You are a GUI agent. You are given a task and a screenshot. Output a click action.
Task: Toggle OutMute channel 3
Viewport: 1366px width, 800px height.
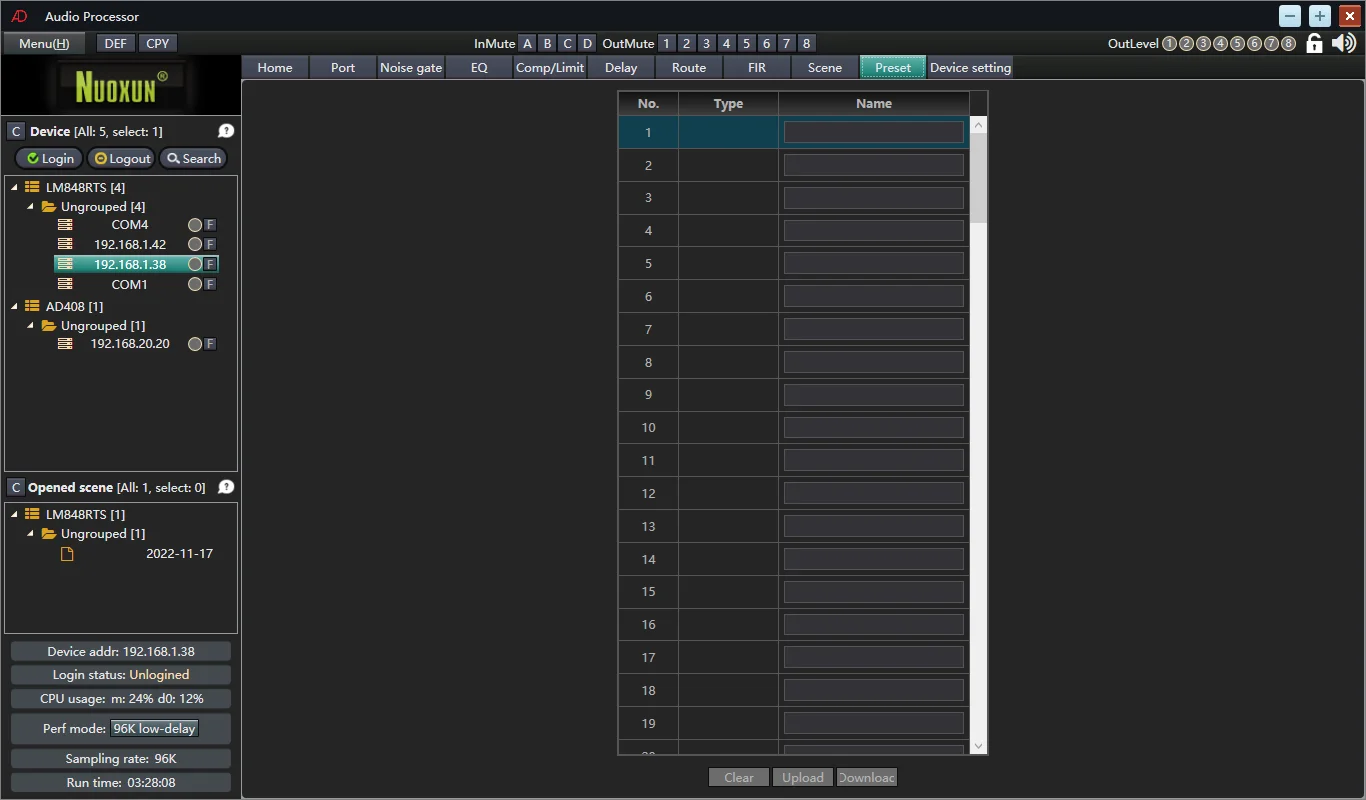(706, 44)
